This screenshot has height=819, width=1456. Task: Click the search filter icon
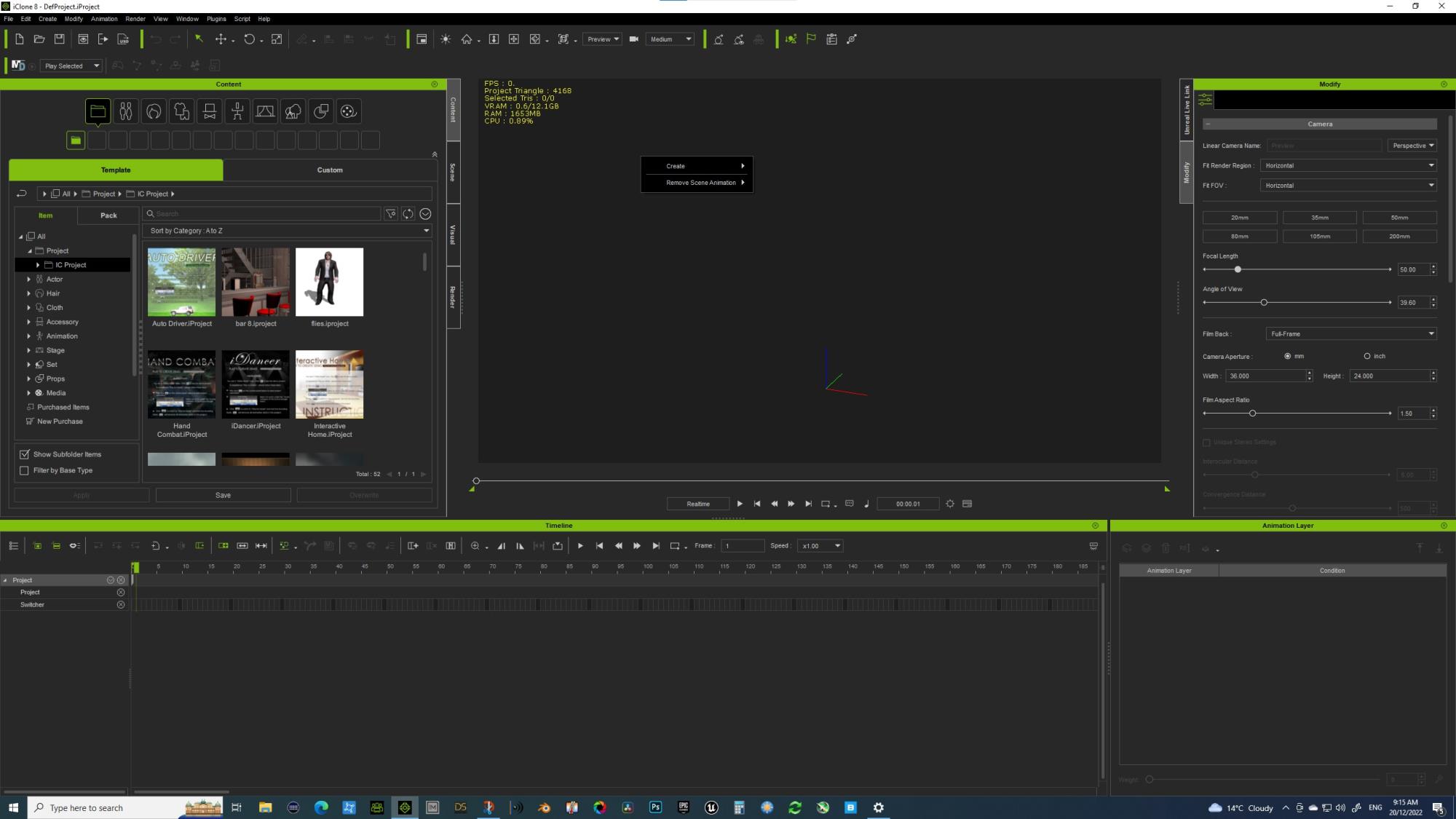(x=391, y=214)
